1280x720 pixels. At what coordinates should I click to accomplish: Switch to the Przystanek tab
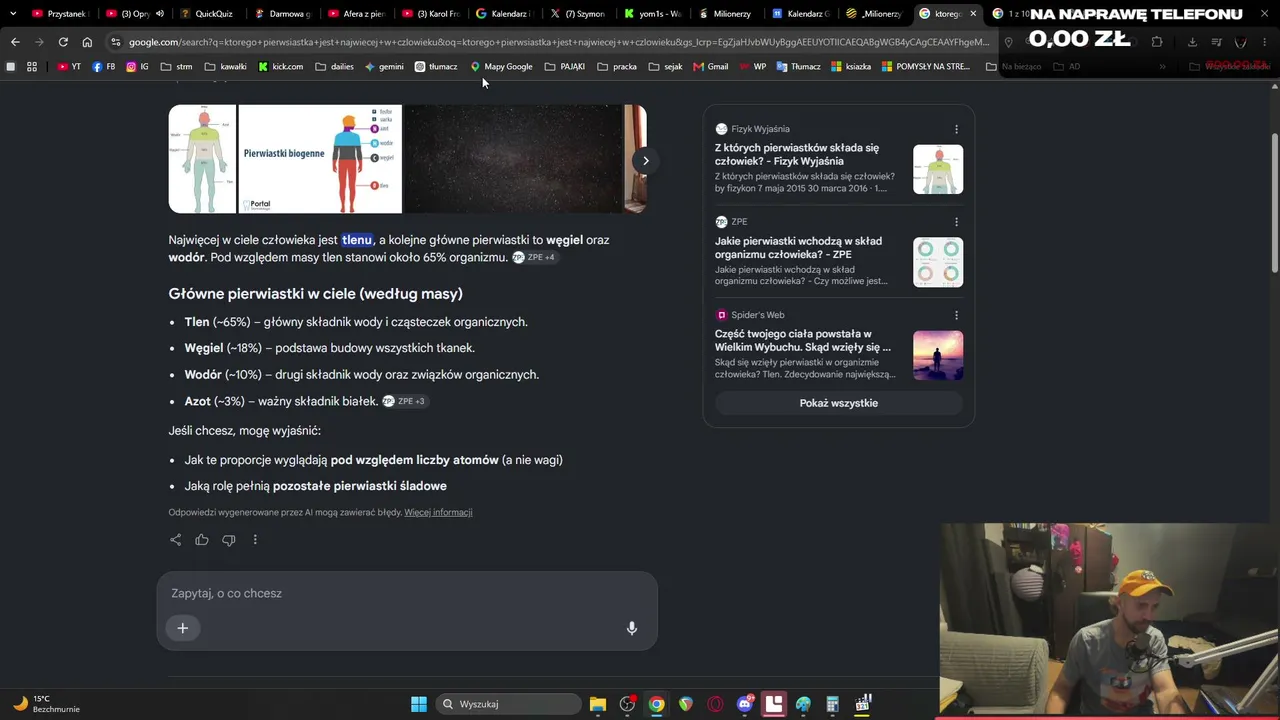[x=57, y=14]
